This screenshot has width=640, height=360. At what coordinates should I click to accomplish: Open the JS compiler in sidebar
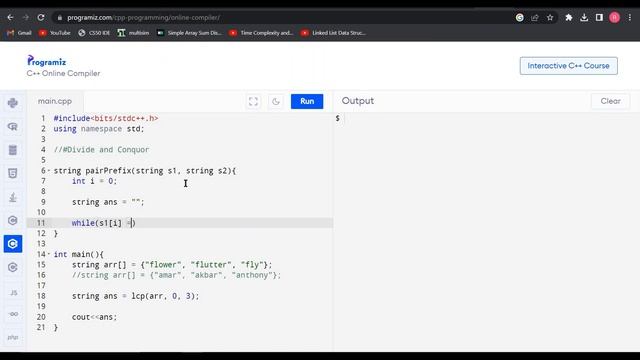pos(13,293)
